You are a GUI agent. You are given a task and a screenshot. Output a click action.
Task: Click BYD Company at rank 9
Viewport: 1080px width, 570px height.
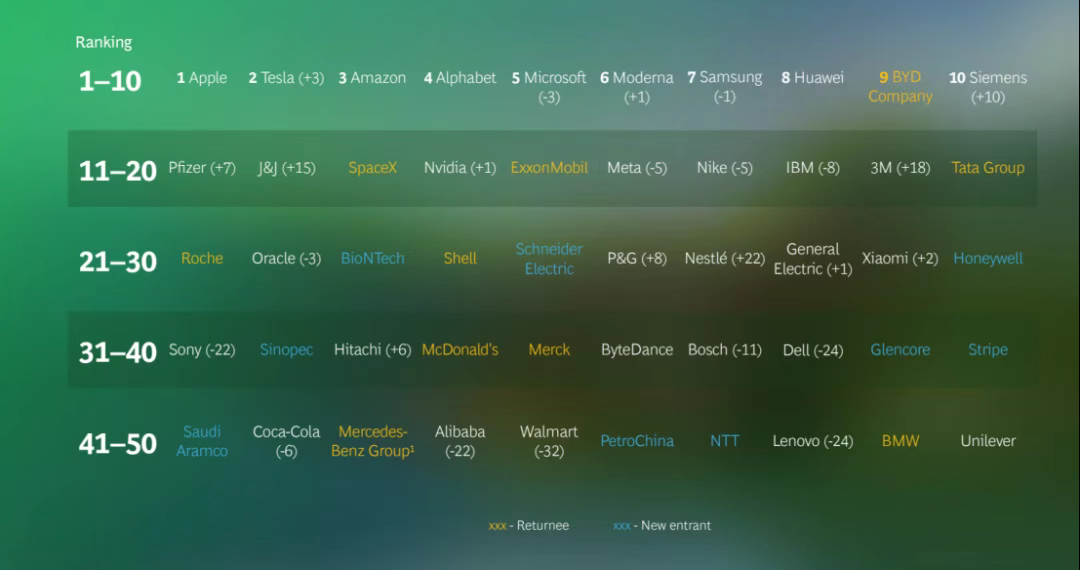point(900,87)
